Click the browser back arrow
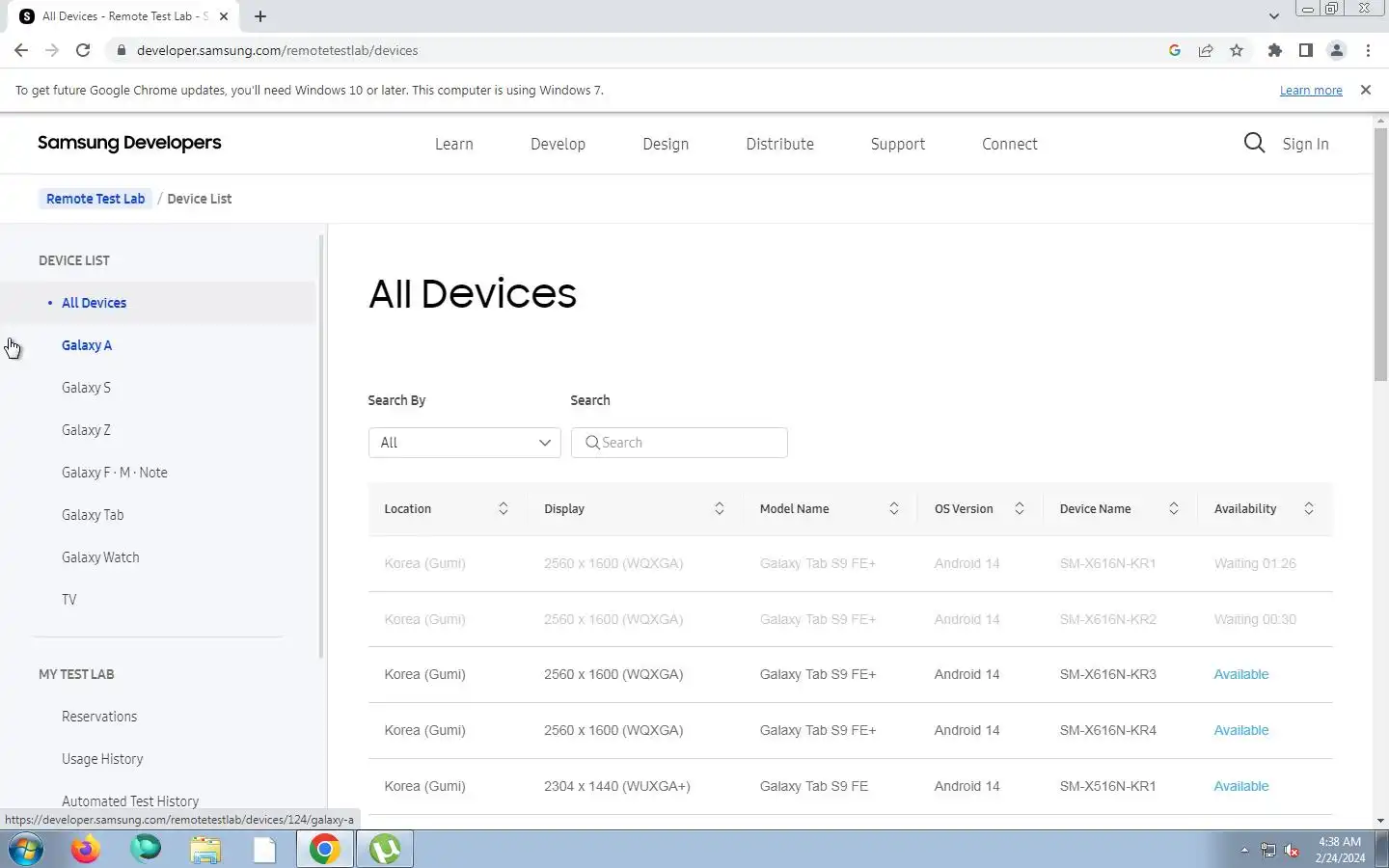This screenshot has width=1389, height=868. point(21,50)
